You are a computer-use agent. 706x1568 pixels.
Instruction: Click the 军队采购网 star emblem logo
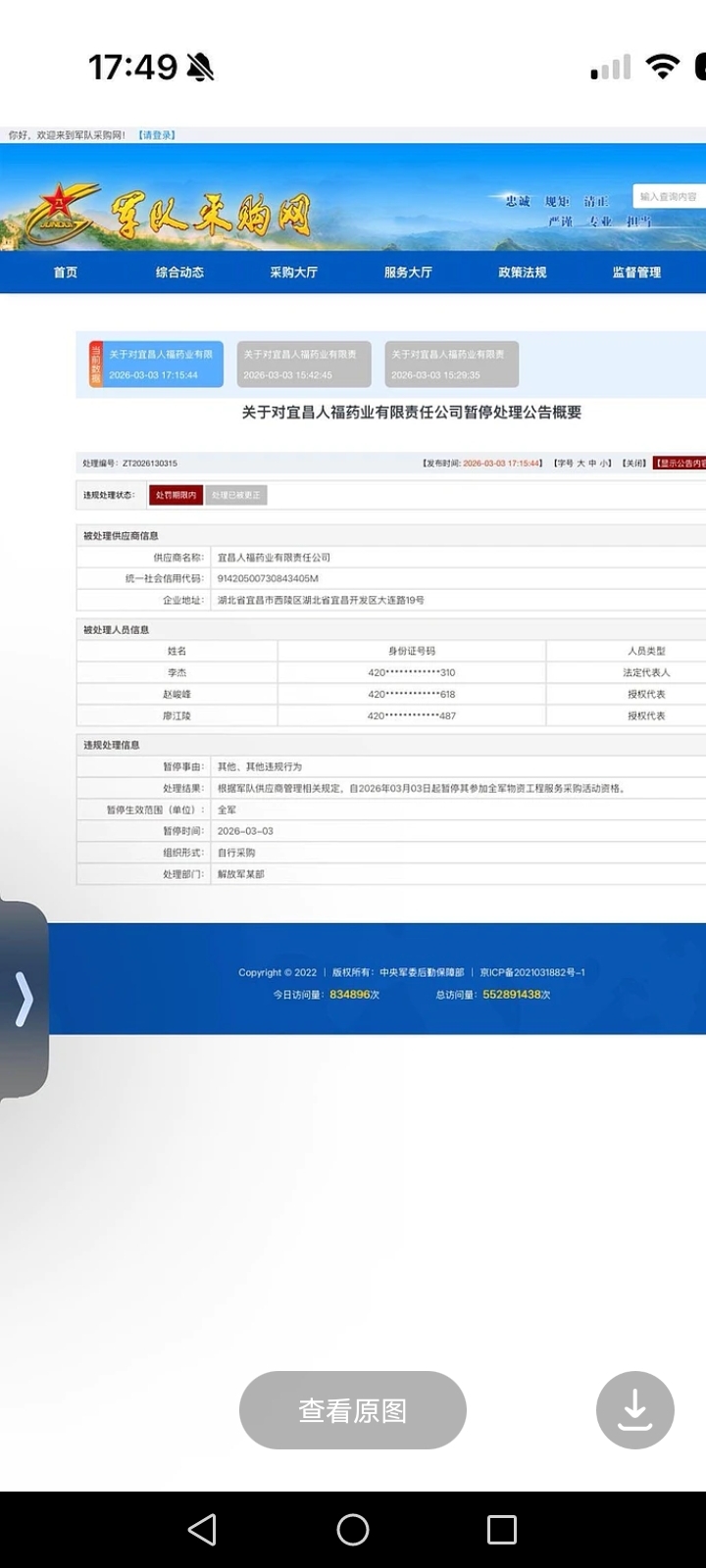pyautogui.click(x=61, y=215)
